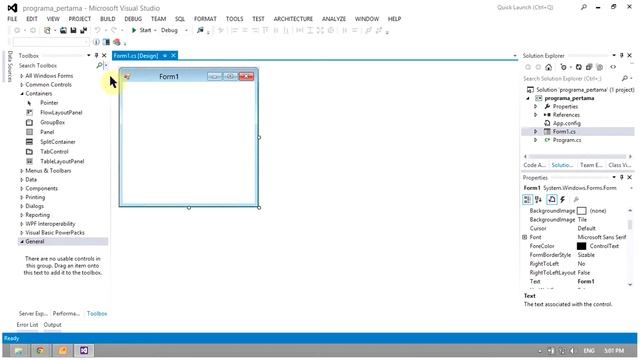This screenshot has height=360, width=640.
Task: Select TabControl in the toolbox
Action: [x=54, y=152]
